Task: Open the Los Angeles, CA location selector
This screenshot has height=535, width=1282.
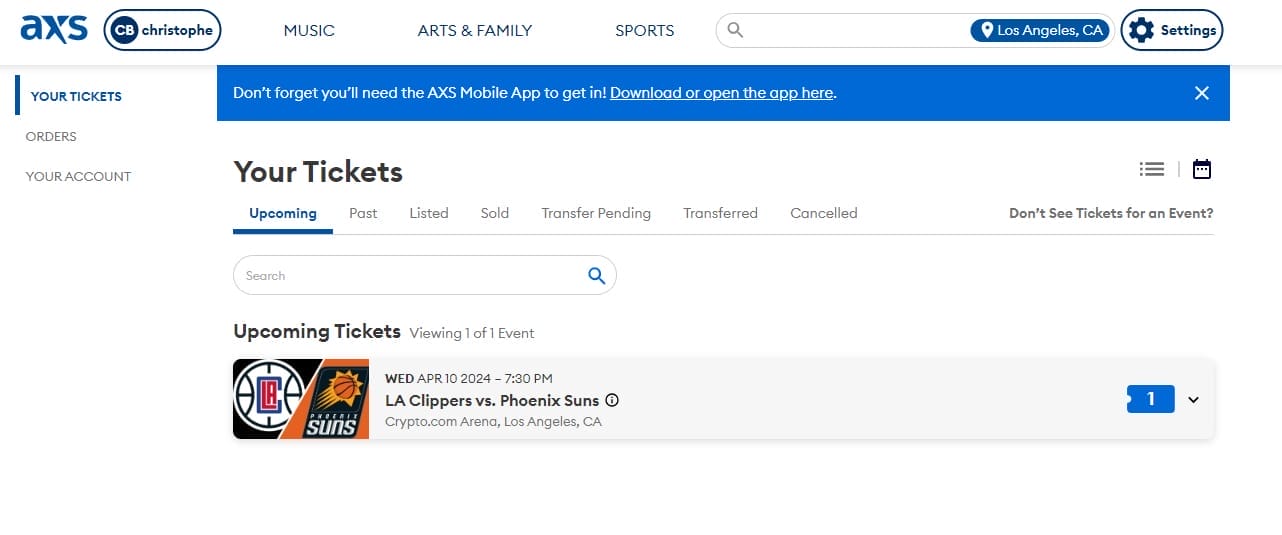Action: pyautogui.click(x=1040, y=30)
